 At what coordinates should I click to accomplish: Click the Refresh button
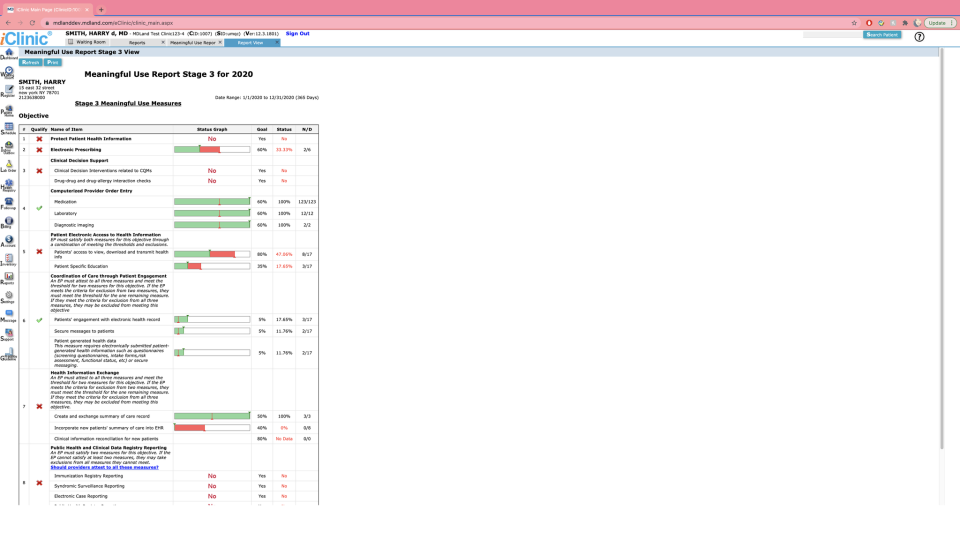click(x=30, y=62)
